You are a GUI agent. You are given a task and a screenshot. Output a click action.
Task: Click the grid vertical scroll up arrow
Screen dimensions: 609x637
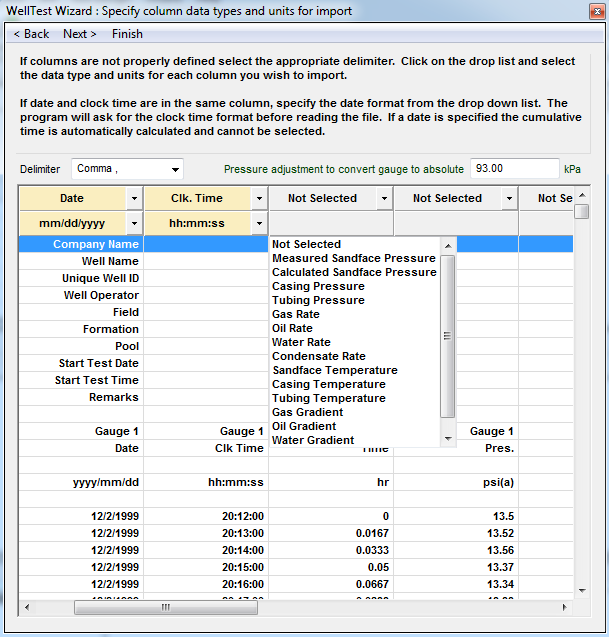pos(582,195)
